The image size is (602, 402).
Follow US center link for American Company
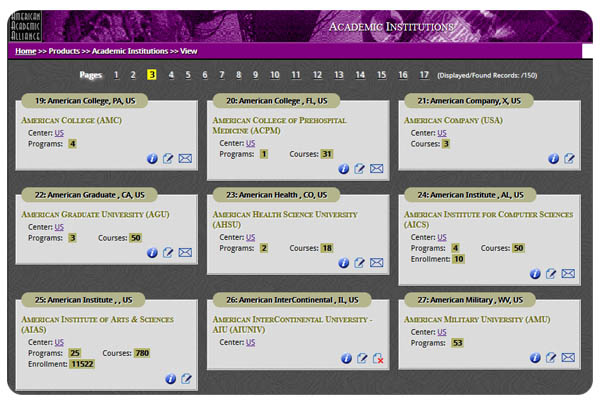[442, 133]
